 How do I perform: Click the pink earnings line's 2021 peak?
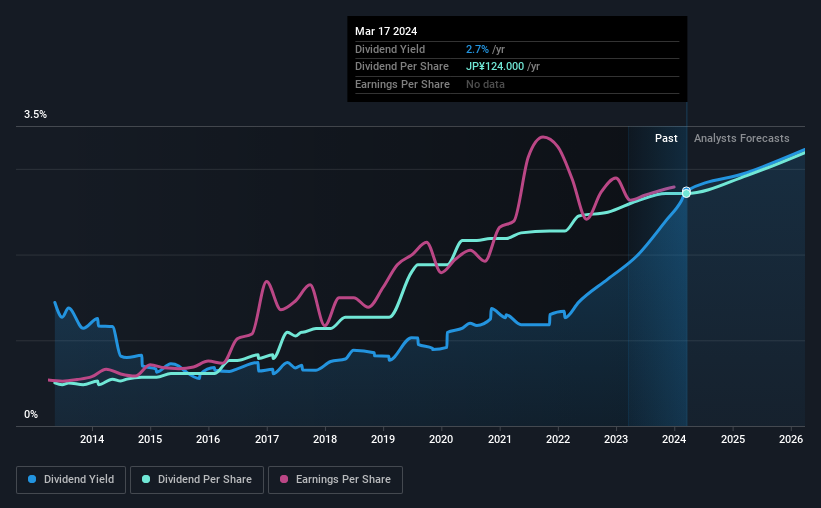point(543,137)
